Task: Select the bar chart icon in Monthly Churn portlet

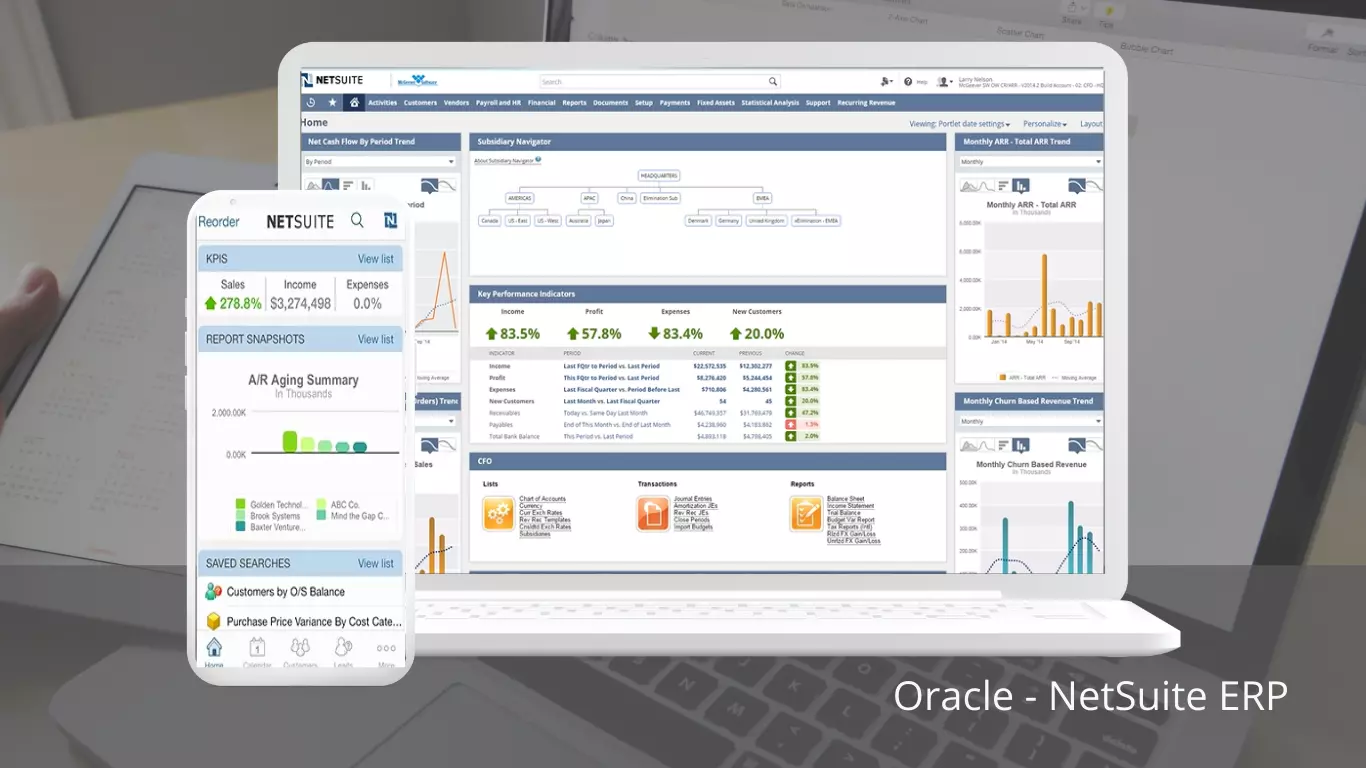Action: click(x=1021, y=445)
